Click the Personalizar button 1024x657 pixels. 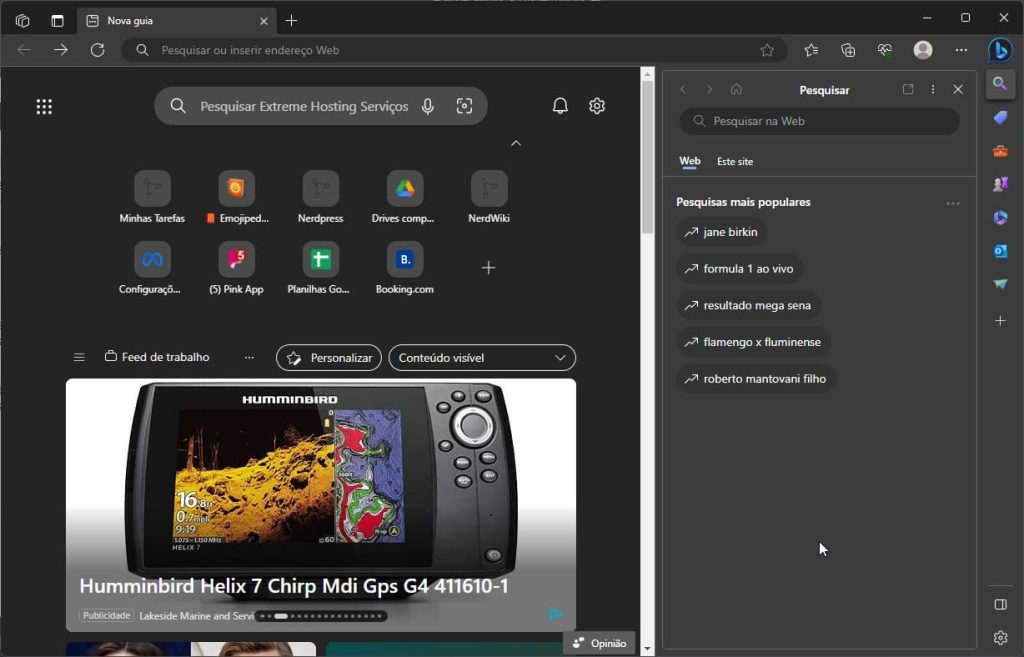[x=329, y=358]
